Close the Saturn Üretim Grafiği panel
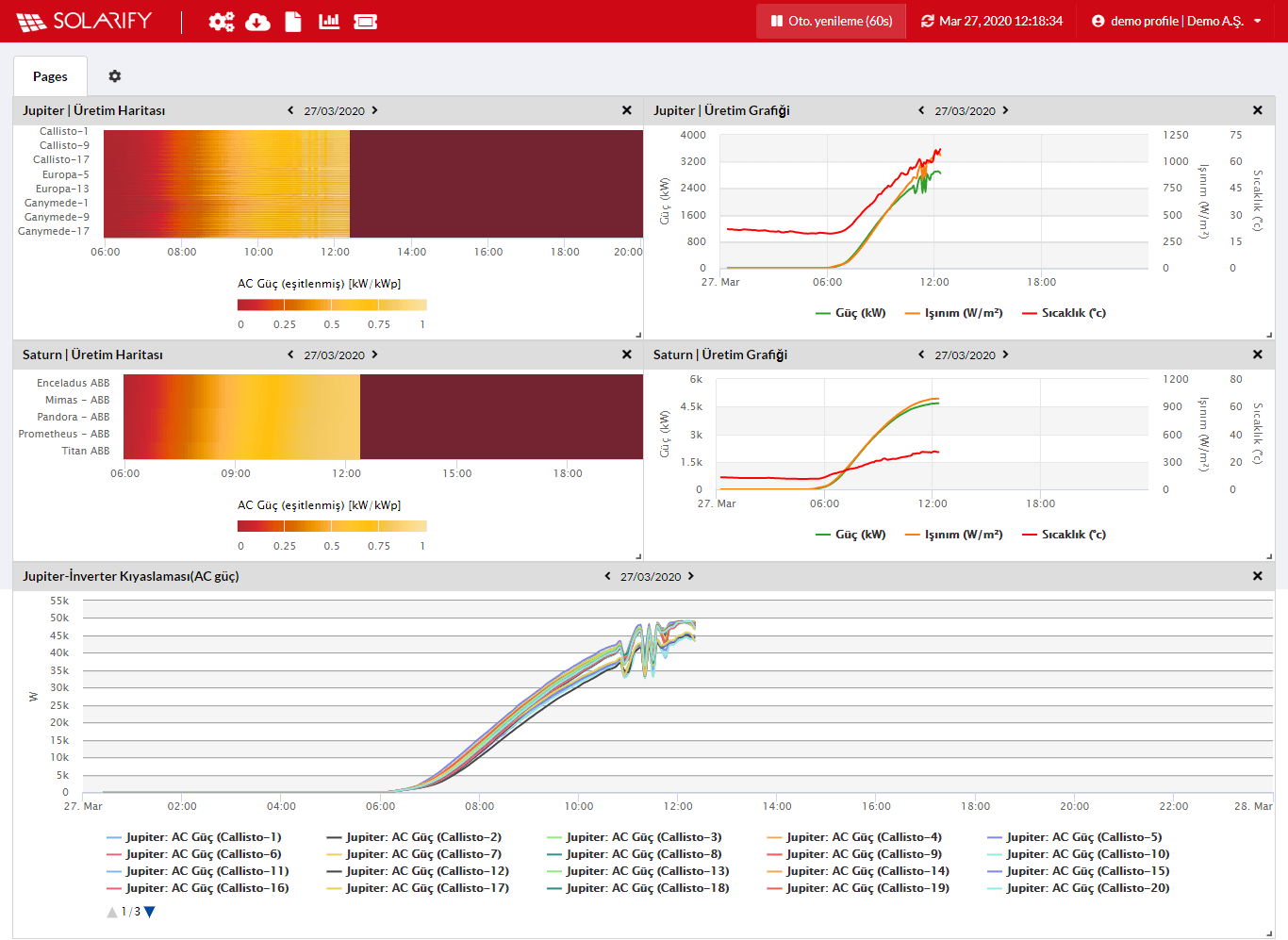The height and width of the screenshot is (940, 1288). pos(1258,355)
